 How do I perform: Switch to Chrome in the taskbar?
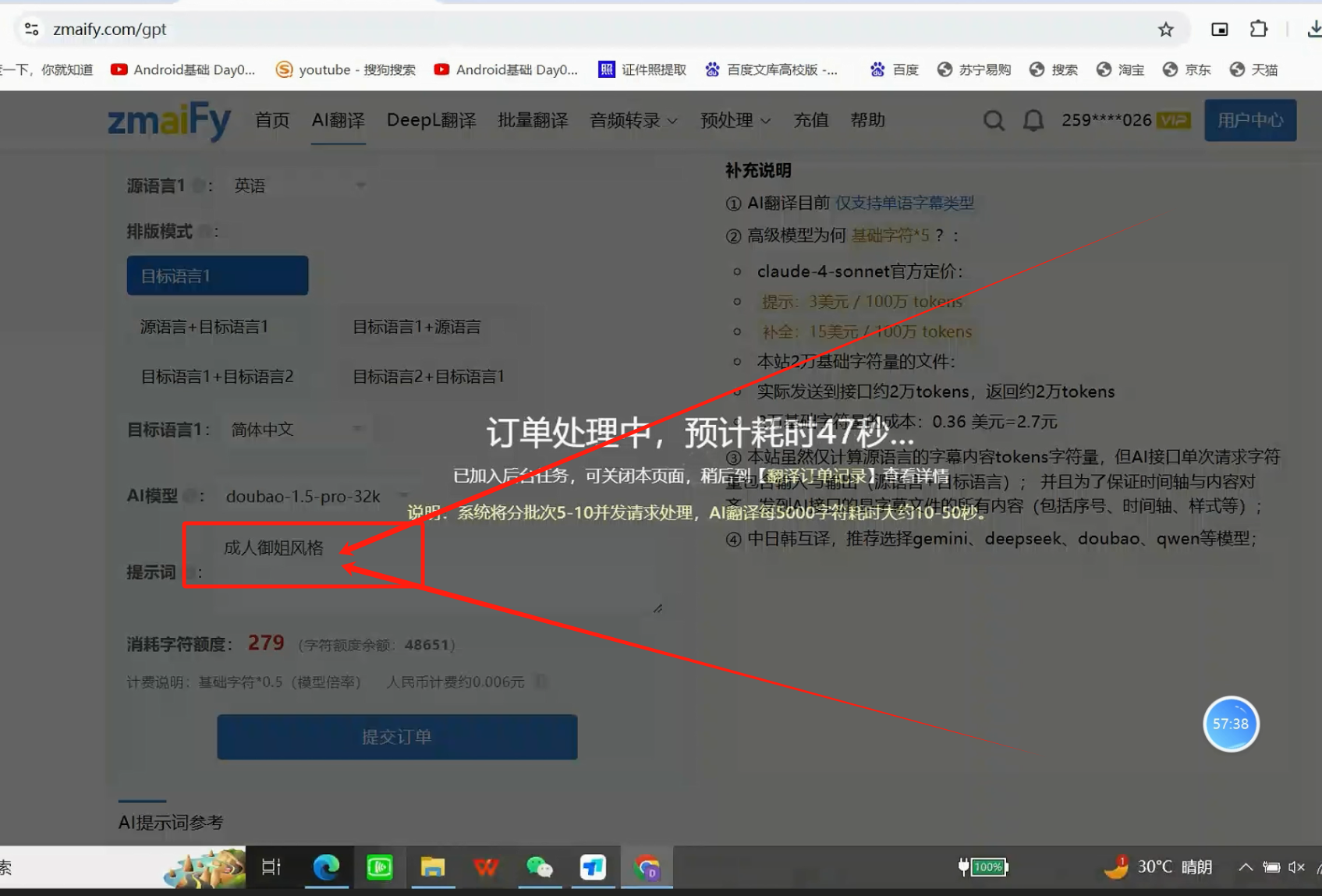647,867
